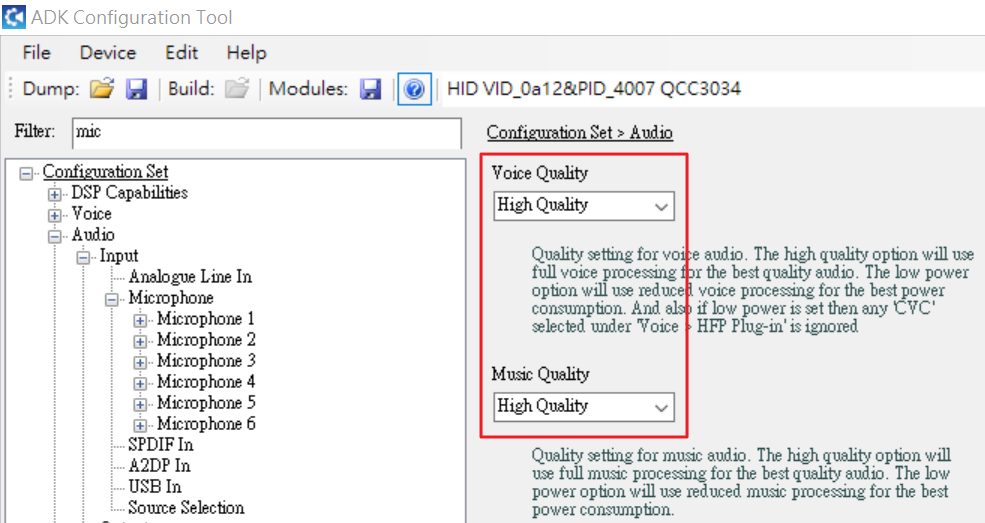Open the Help menu
985x523 pixels.
(246, 53)
